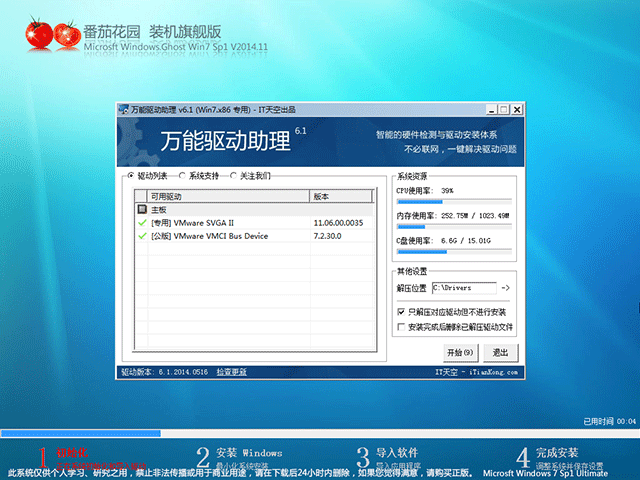Click the 可用驱动 column header
This screenshot has height=480, width=640.
pos(228,196)
